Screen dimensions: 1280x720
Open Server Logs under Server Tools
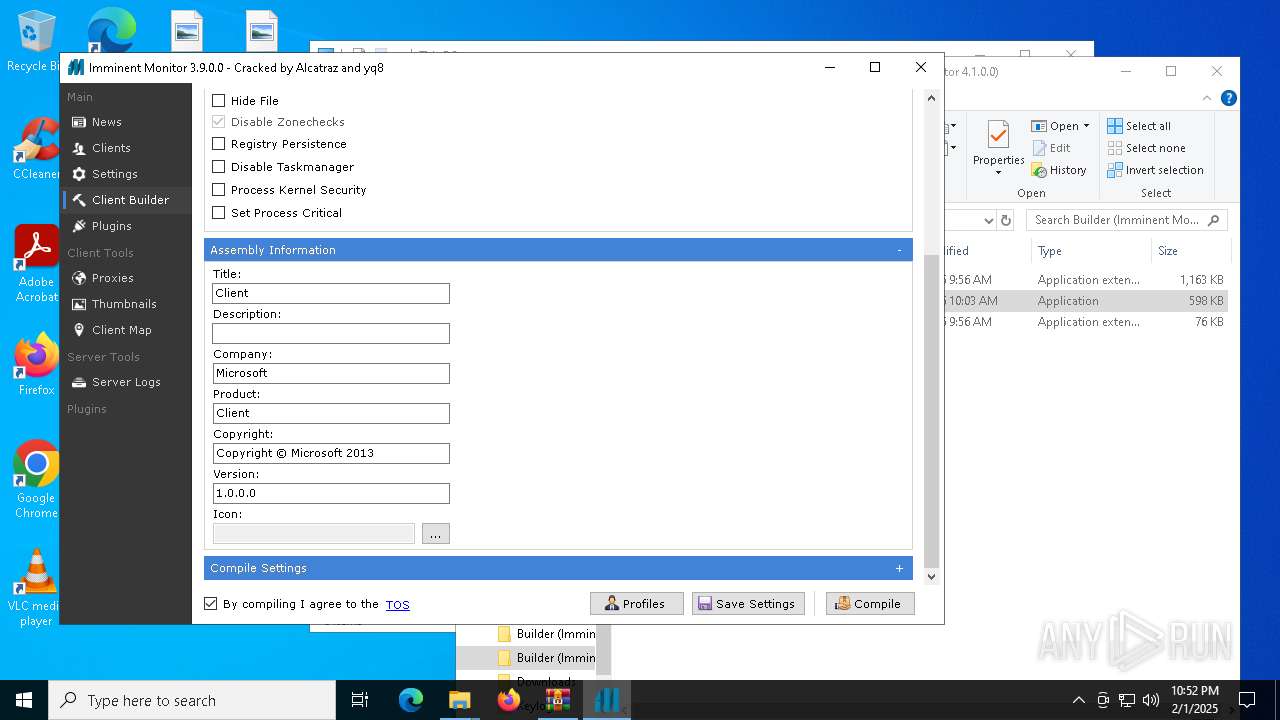point(125,382)
